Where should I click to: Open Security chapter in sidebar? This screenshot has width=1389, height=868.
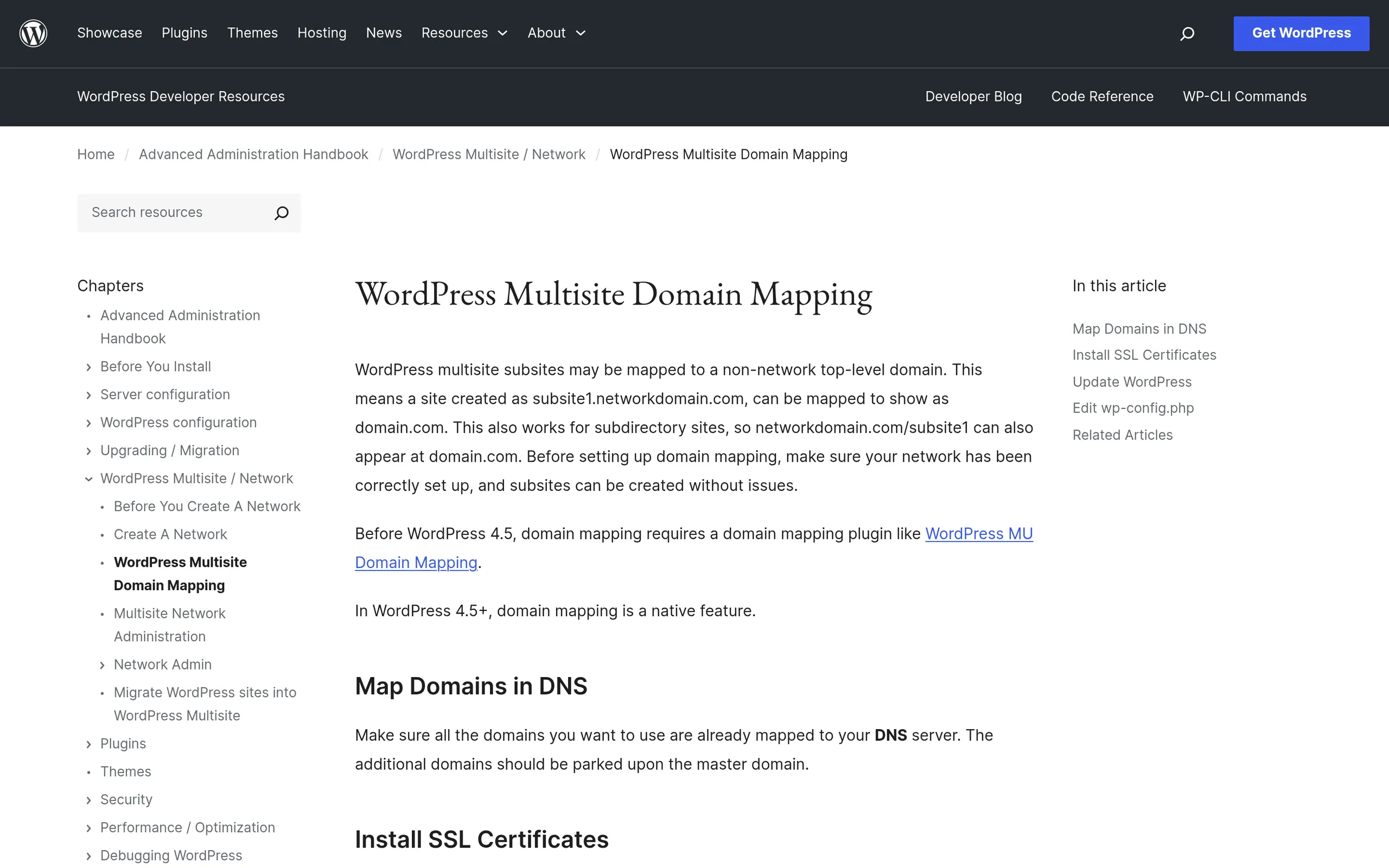click(x=126, y=800)
